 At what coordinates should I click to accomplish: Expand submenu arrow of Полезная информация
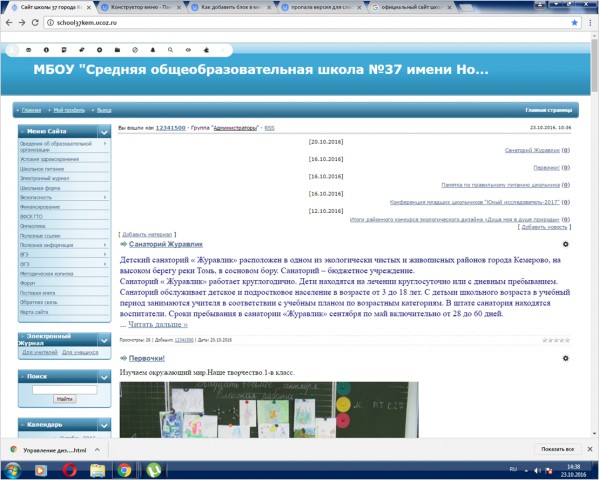click(105, 245)
